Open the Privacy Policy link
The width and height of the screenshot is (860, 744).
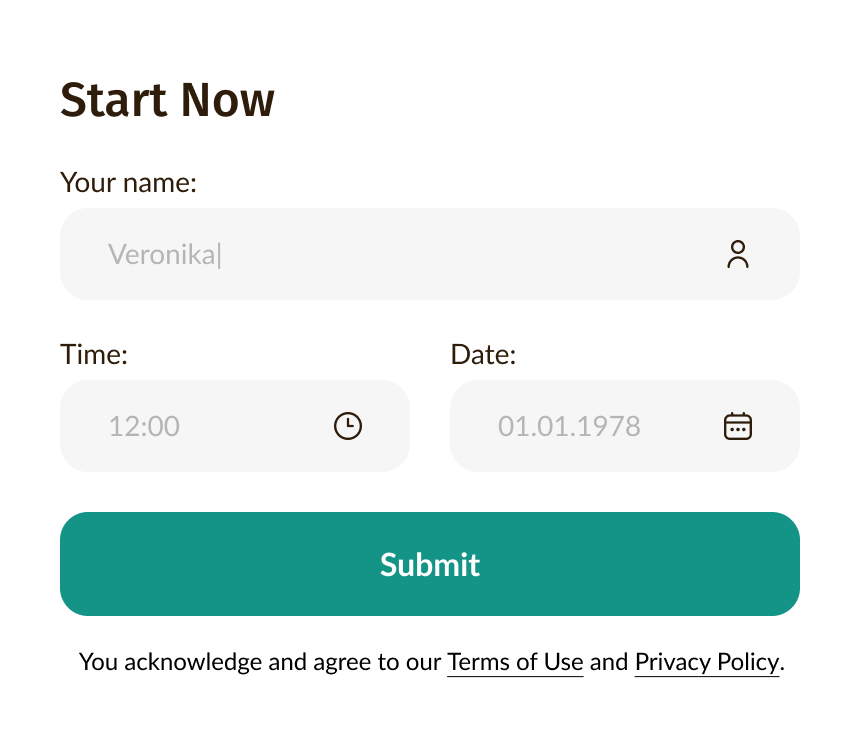[707, 662]
